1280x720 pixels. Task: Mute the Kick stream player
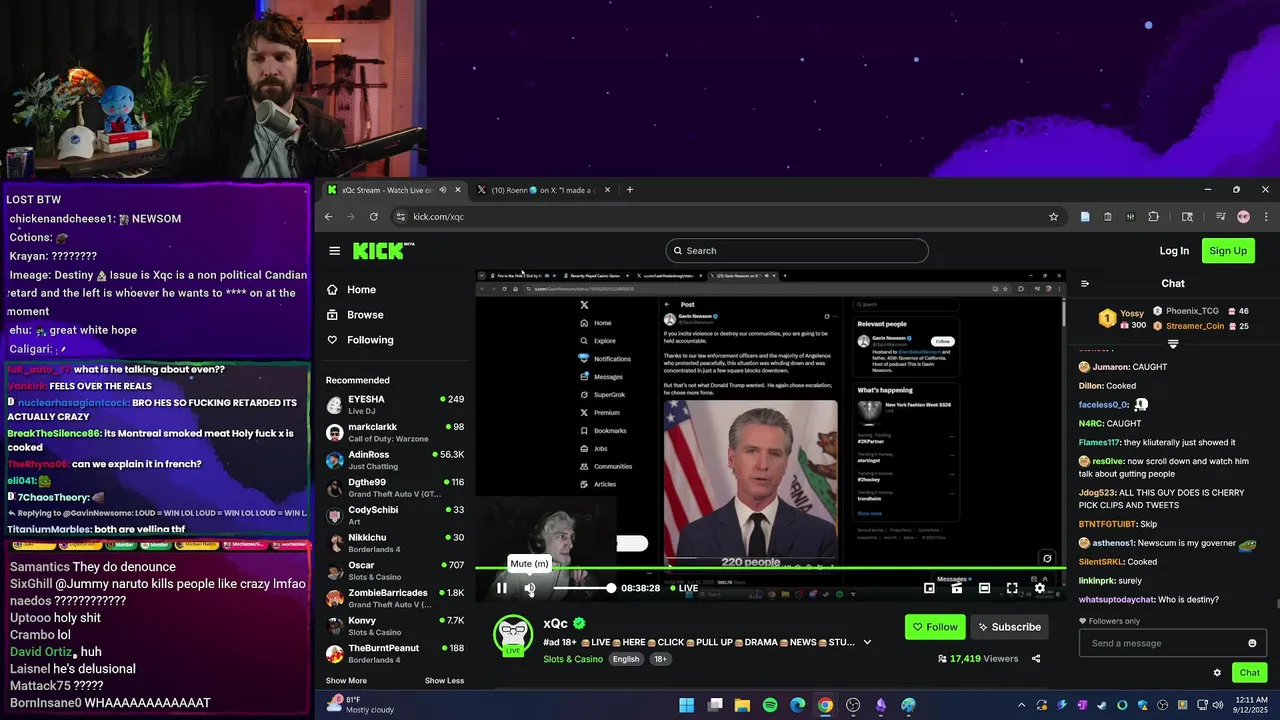[x=530, y=588]
